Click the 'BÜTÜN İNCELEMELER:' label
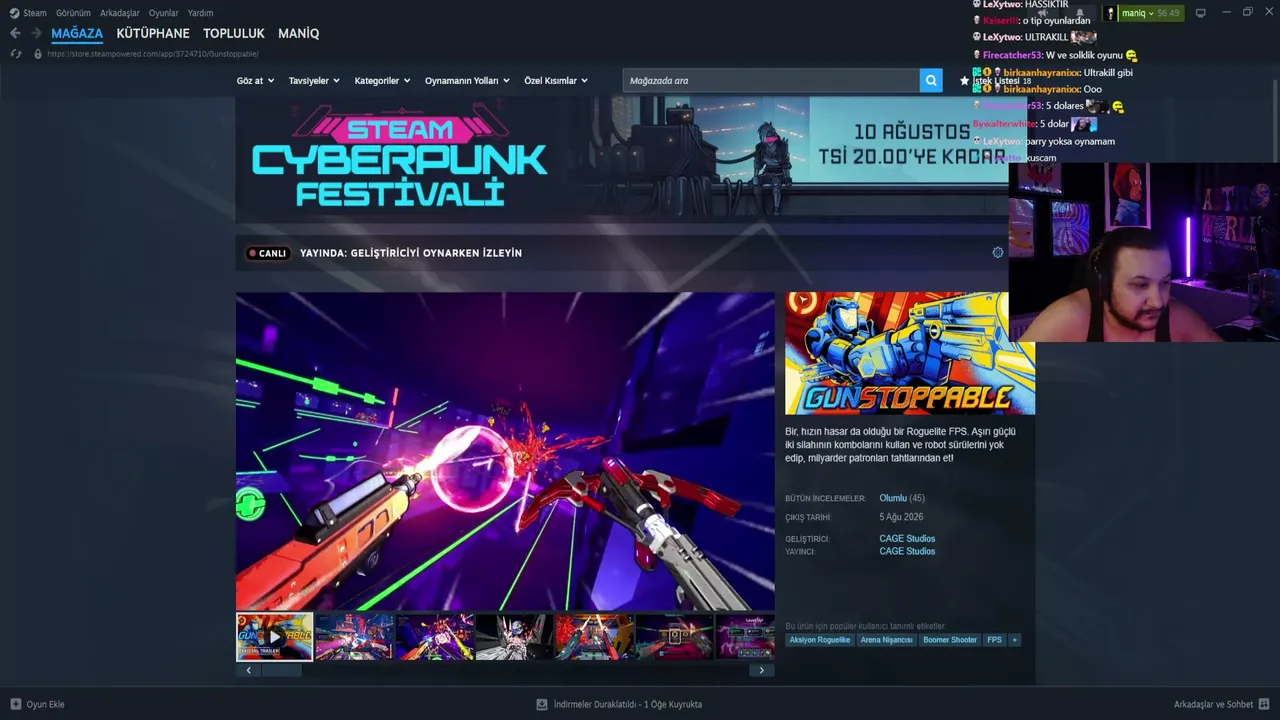Screen dimensions: 1280x720 tap(825, 498)
